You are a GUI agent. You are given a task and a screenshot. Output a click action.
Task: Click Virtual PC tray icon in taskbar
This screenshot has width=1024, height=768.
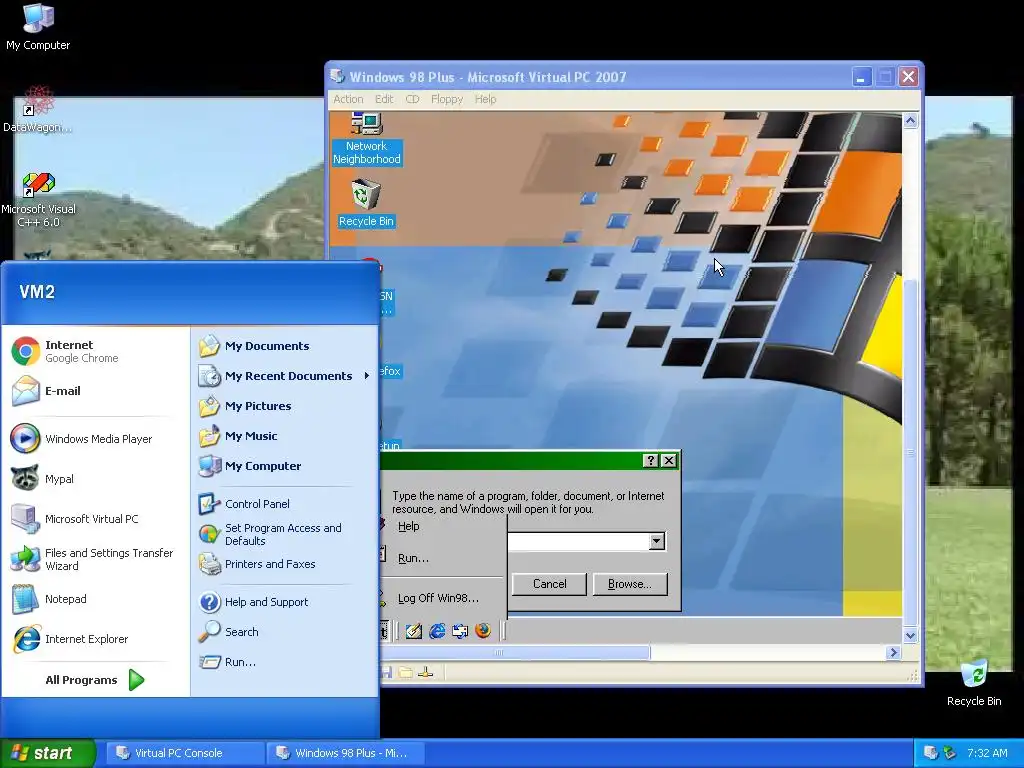click(931, 753)
